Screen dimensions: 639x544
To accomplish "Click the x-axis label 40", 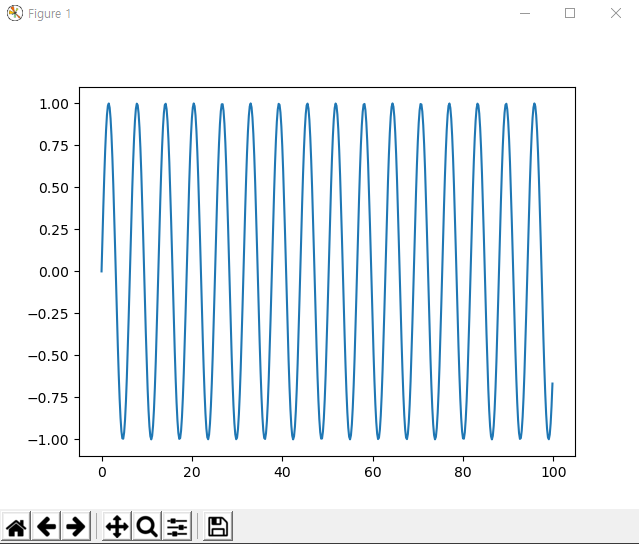I will tap(282, 472).
